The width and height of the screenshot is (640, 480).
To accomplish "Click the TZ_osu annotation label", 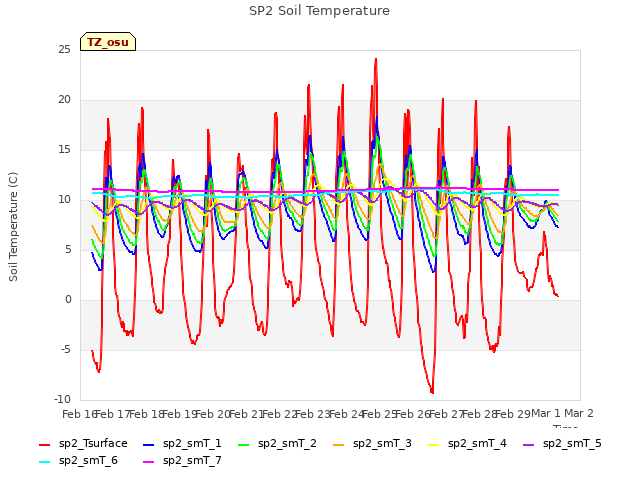I will point(108,42).
